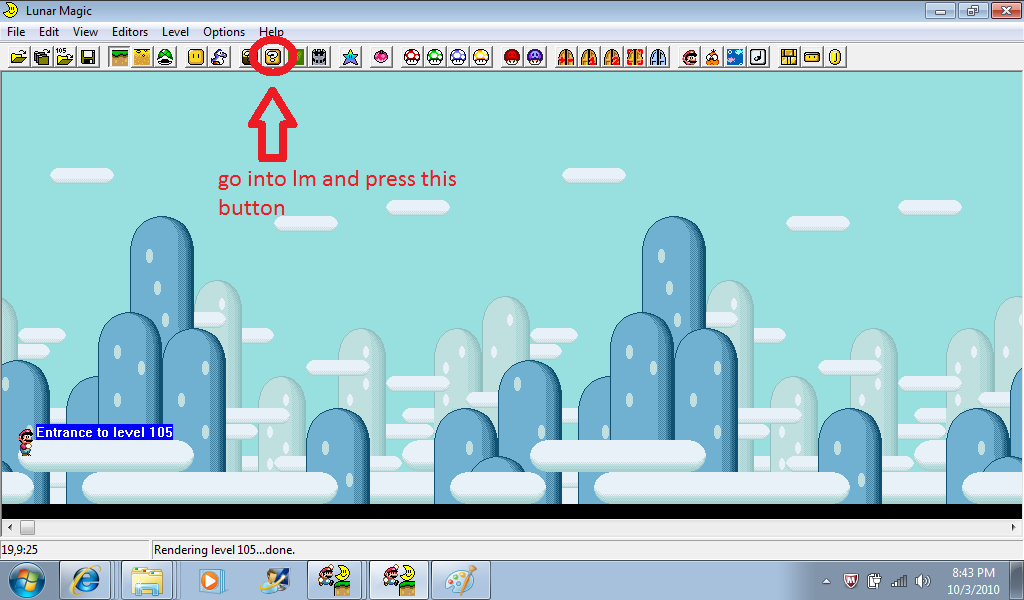Open the Editors menu
The height and width of the screenshot is (600, 1024).
(x=130, y=32)
